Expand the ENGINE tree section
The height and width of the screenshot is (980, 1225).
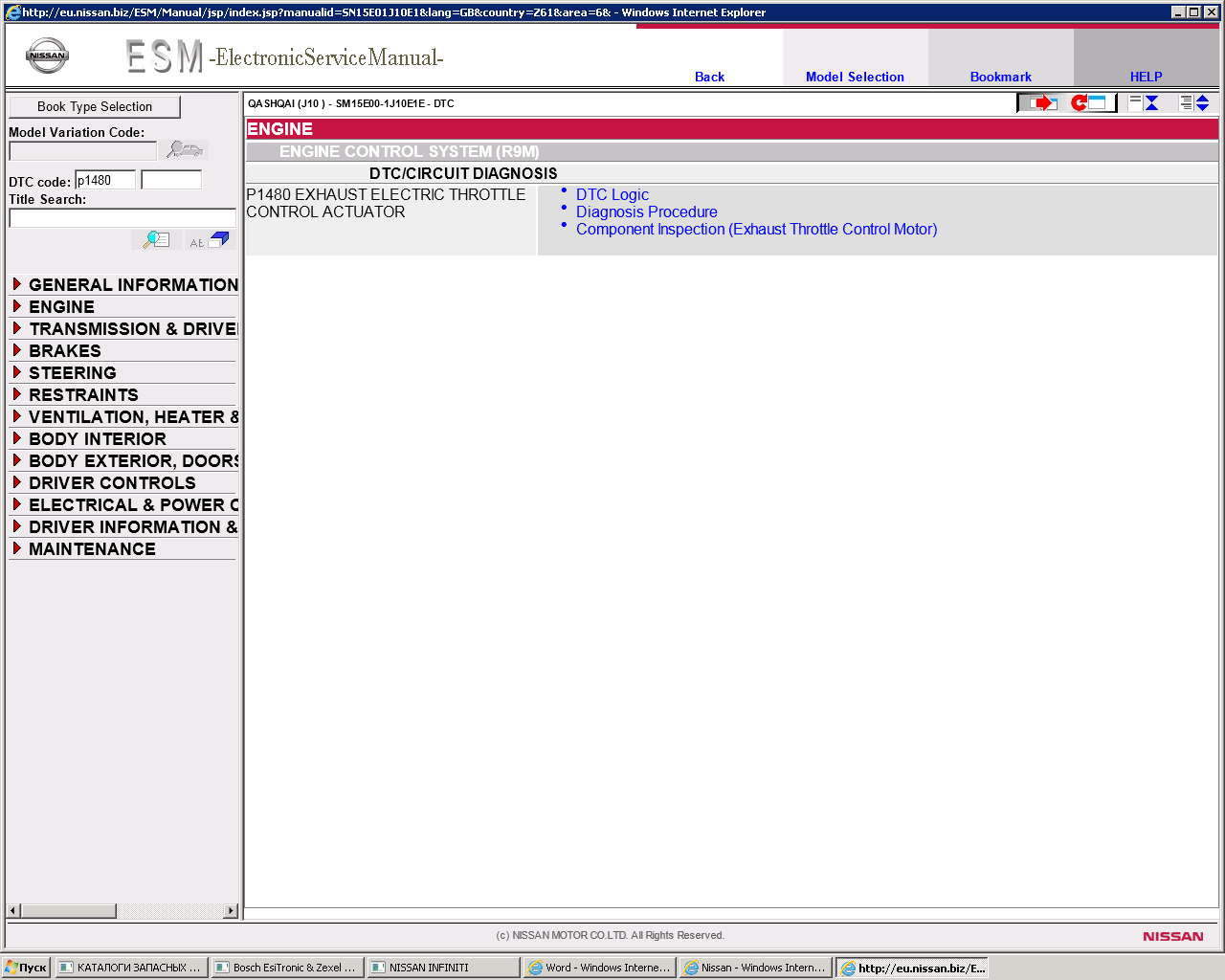61,307
